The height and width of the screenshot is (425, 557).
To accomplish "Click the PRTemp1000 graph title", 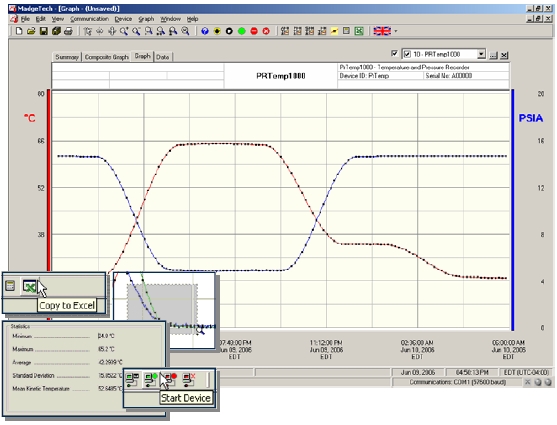I will (281, 76).
